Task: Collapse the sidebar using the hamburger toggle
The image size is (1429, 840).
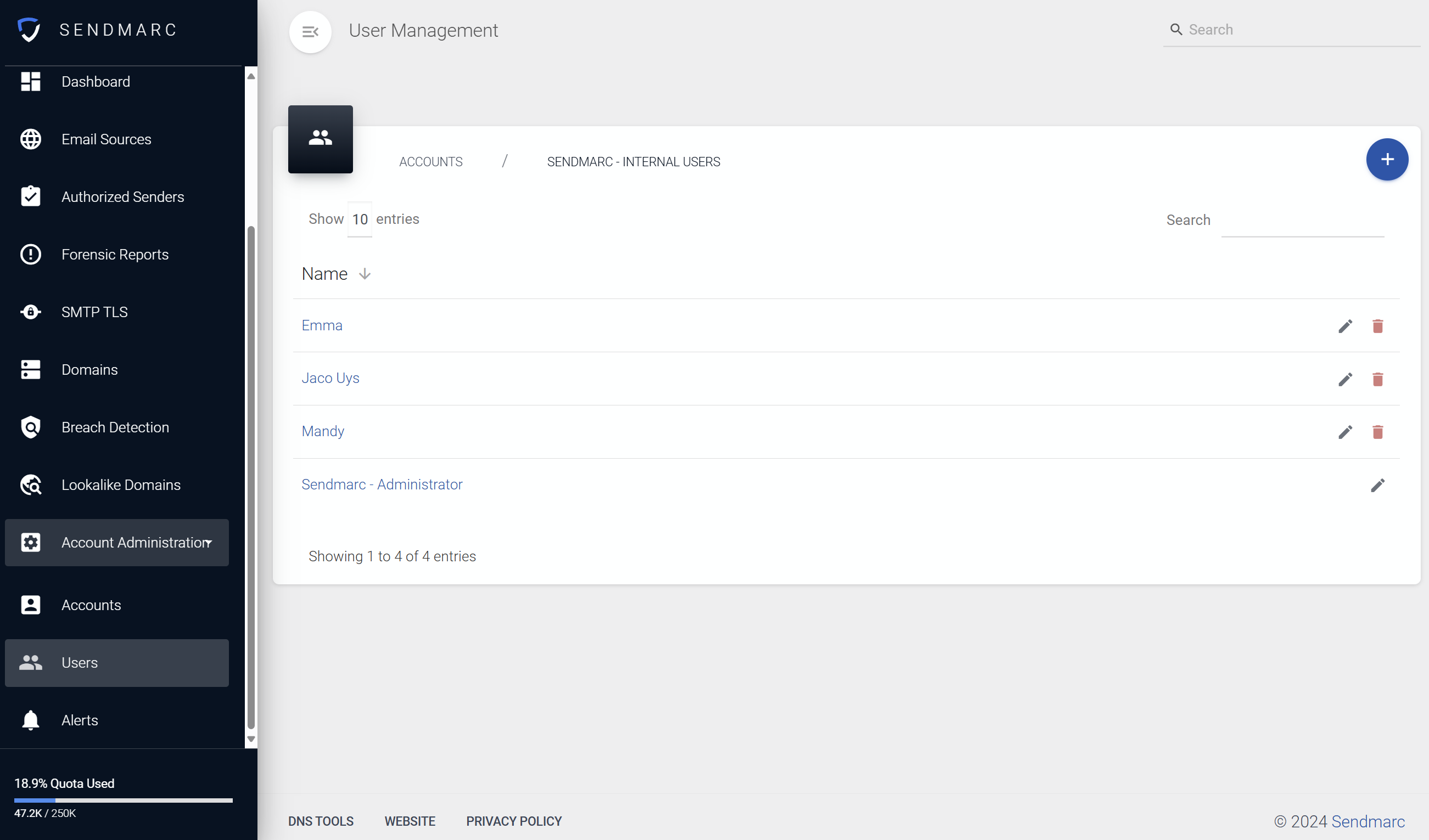Action: tap(310, 32)
